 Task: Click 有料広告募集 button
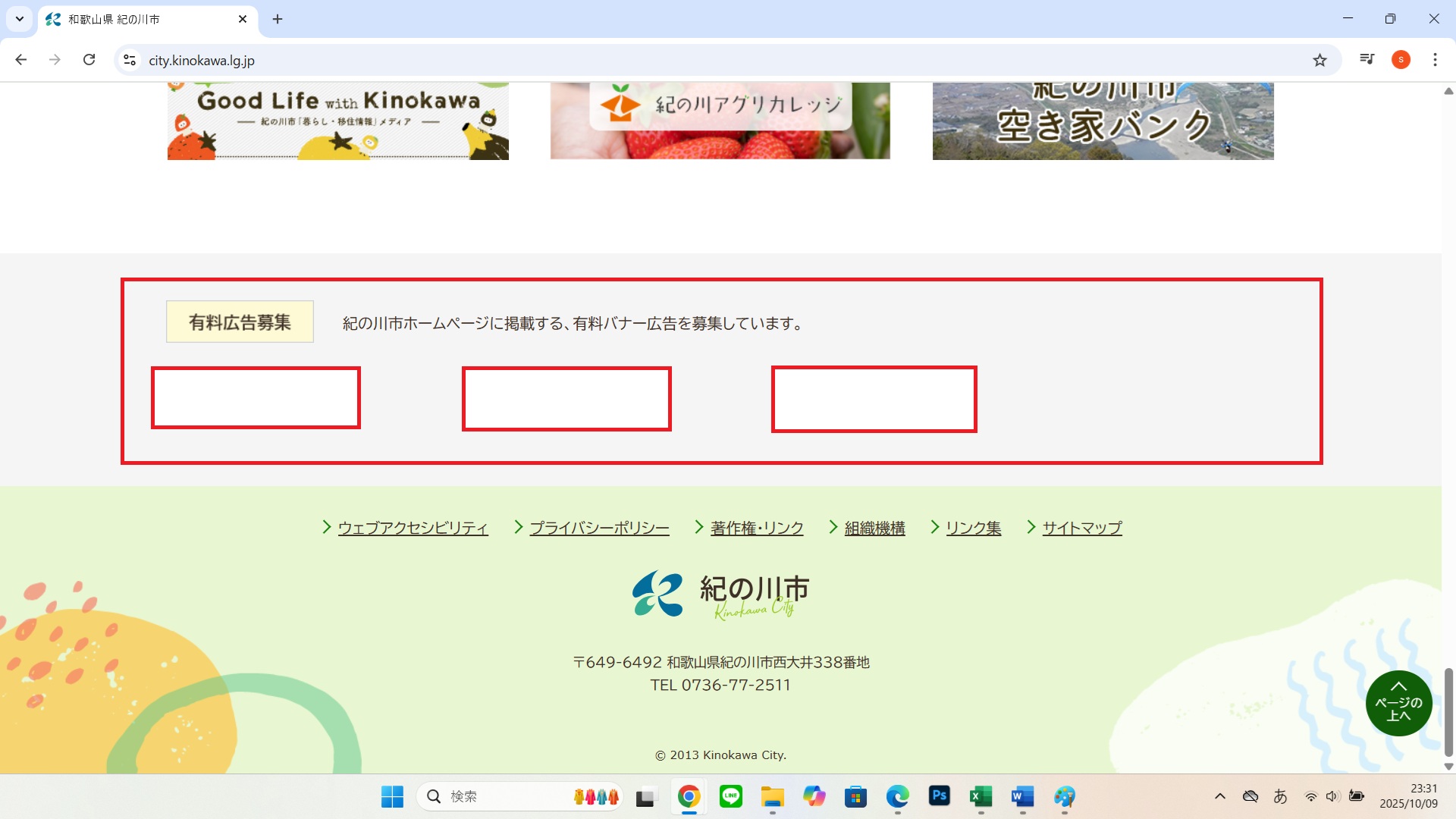click(x=240, y=322)
